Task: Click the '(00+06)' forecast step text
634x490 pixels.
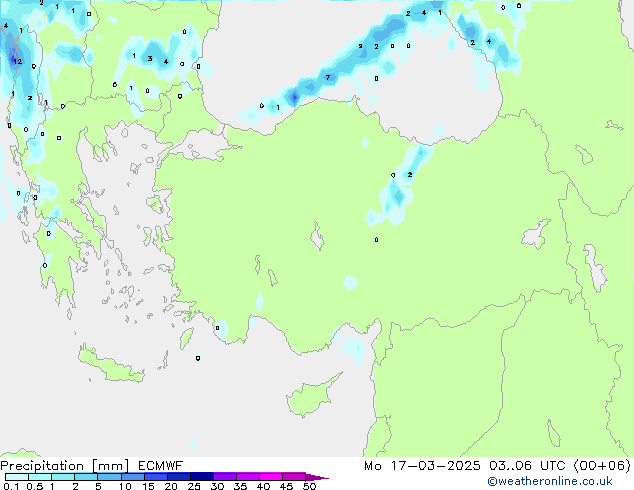Action: pos(602,466)
